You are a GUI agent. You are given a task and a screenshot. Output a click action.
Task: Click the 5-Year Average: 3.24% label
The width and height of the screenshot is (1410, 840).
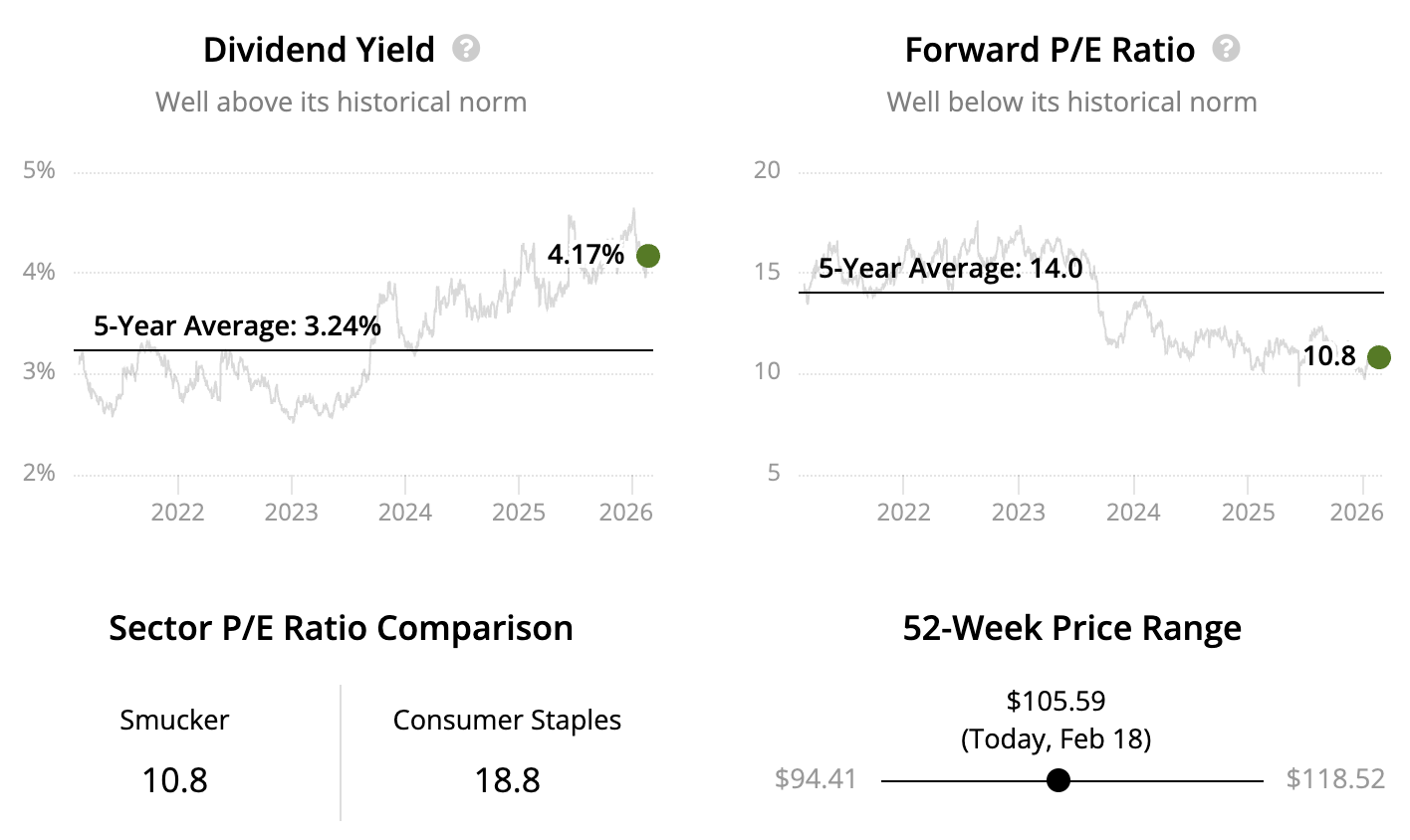237,325
